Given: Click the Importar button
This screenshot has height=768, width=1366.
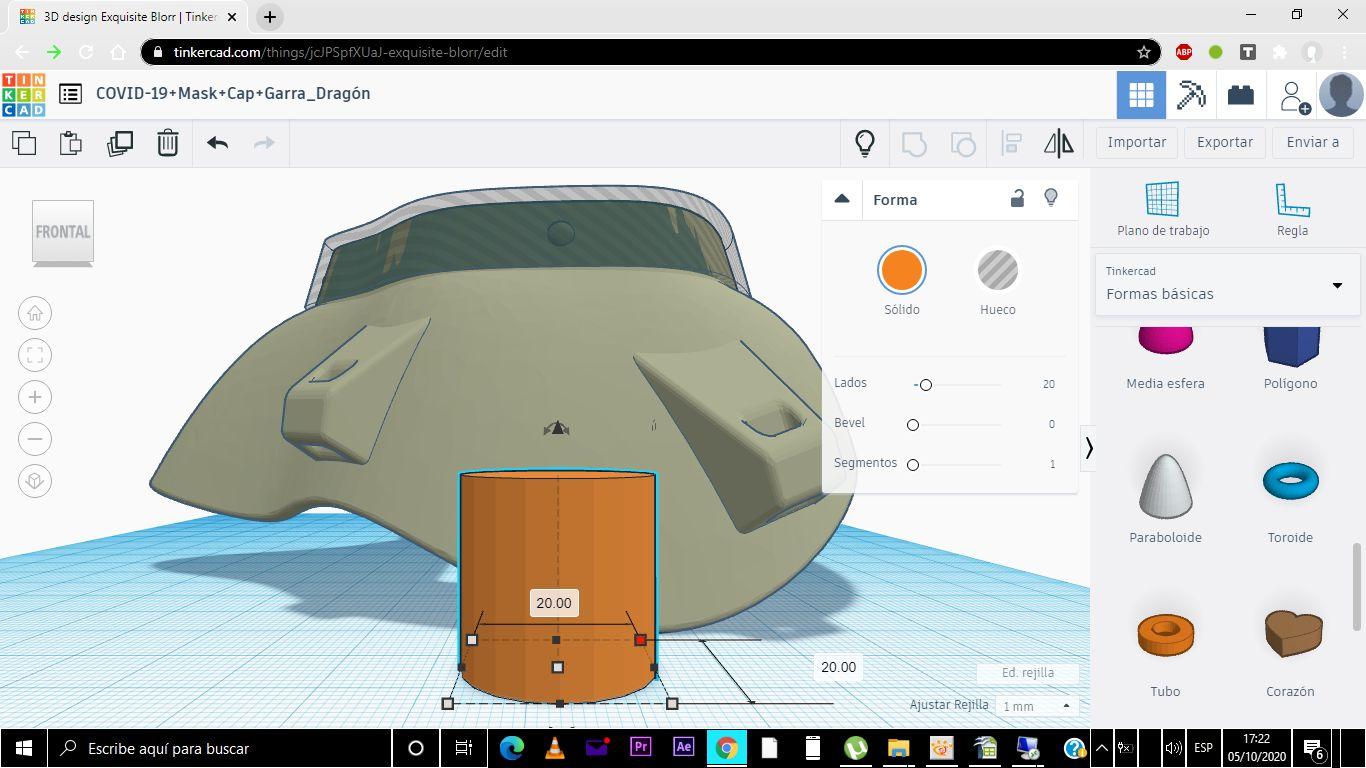Looking at the screenshot, I should pos(1137,142).
